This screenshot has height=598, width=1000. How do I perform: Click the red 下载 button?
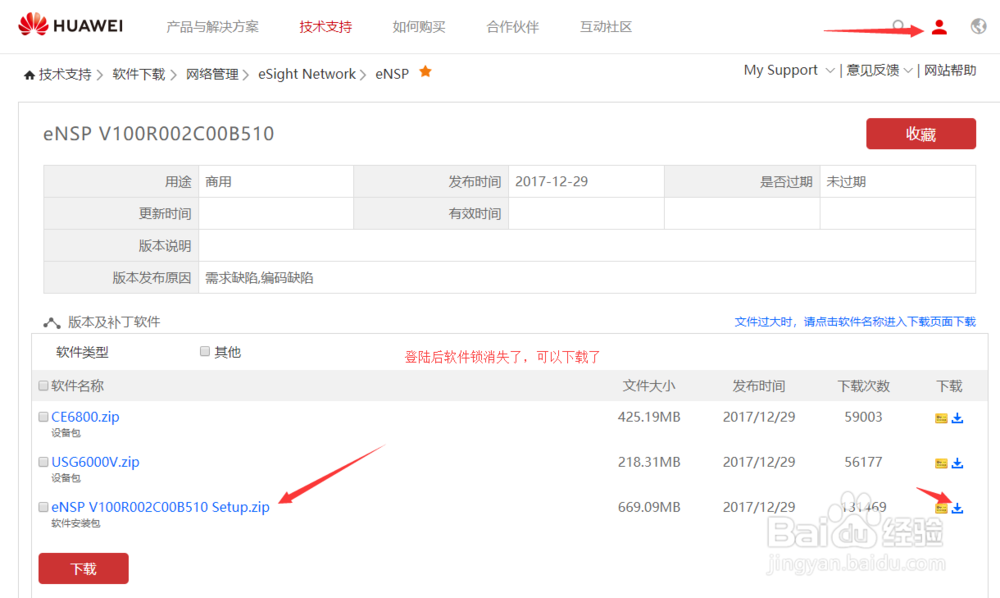pyautogui.click(x=84, y=569)
